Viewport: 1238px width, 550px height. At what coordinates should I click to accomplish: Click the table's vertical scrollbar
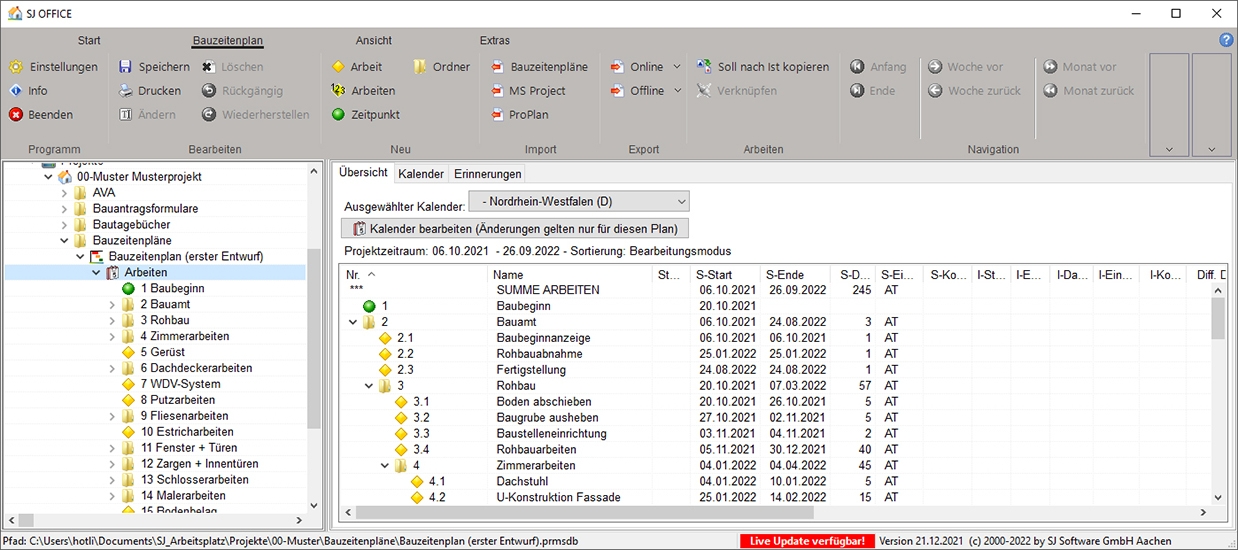coord(1217,392)
